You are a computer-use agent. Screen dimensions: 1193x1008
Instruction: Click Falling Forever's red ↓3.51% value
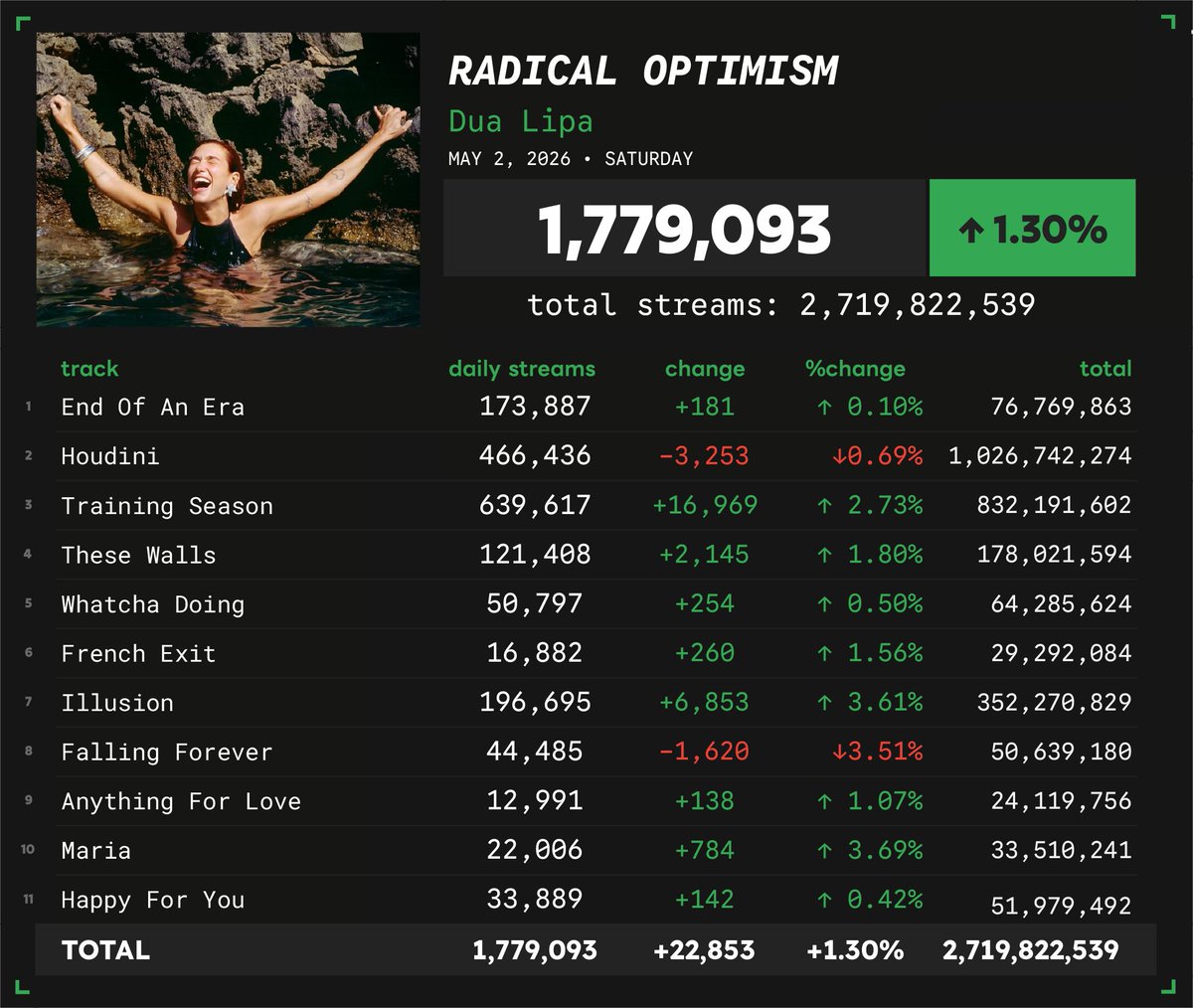pyautogui.click(x=878, y=752)
